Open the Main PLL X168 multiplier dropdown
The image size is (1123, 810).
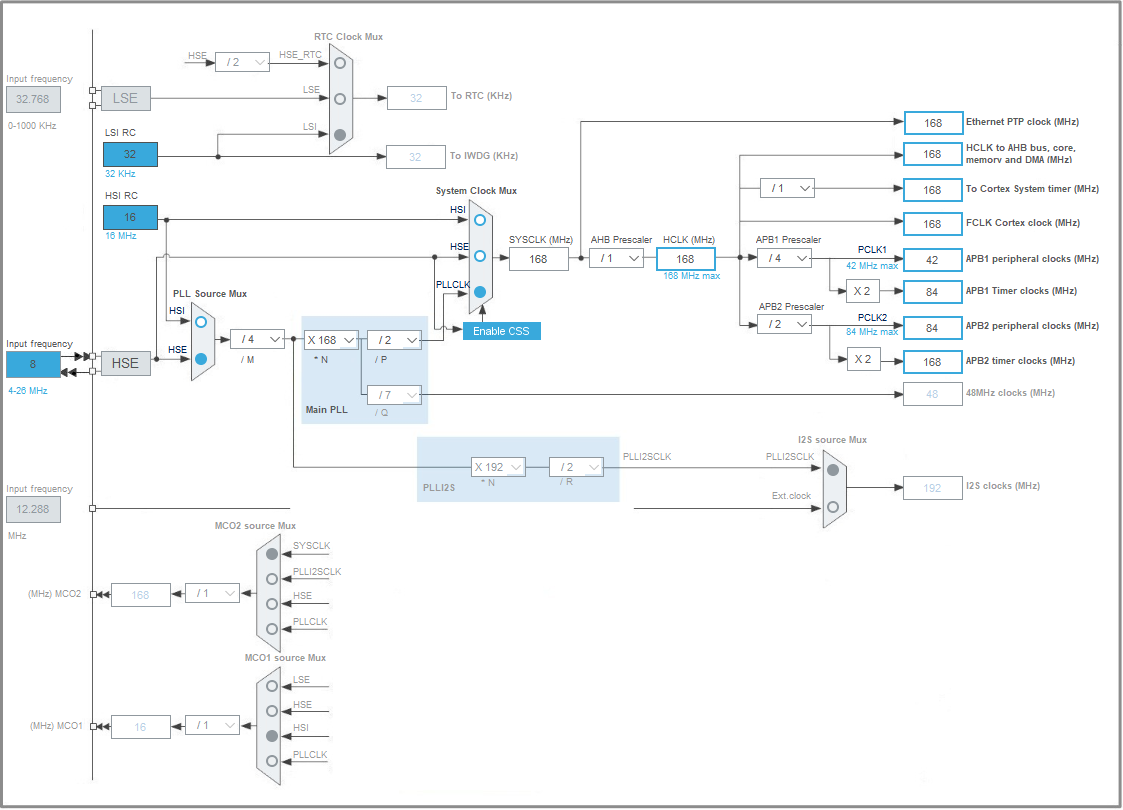pos(331,339)
